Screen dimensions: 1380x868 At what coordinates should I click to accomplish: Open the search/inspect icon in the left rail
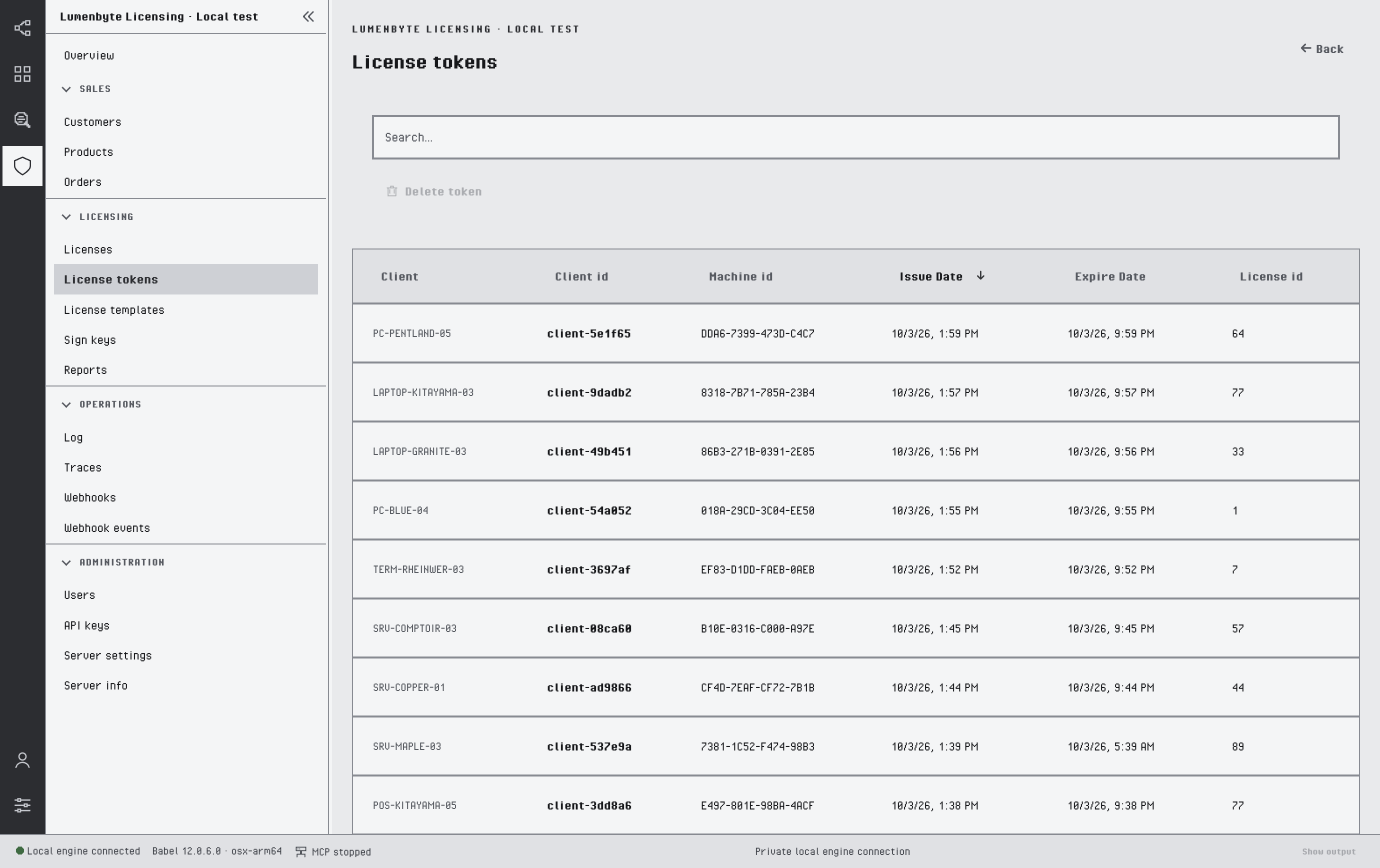(22, 119)
